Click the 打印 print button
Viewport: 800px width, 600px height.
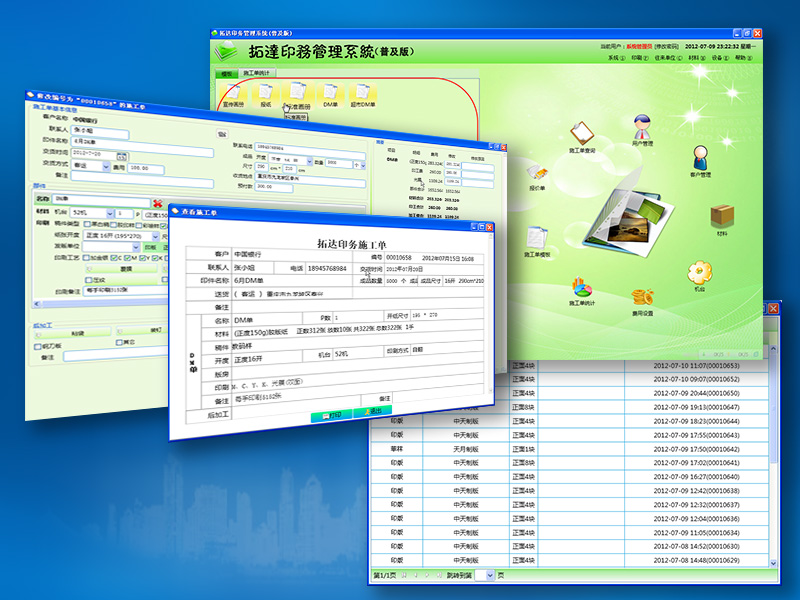tap(330, 413)
